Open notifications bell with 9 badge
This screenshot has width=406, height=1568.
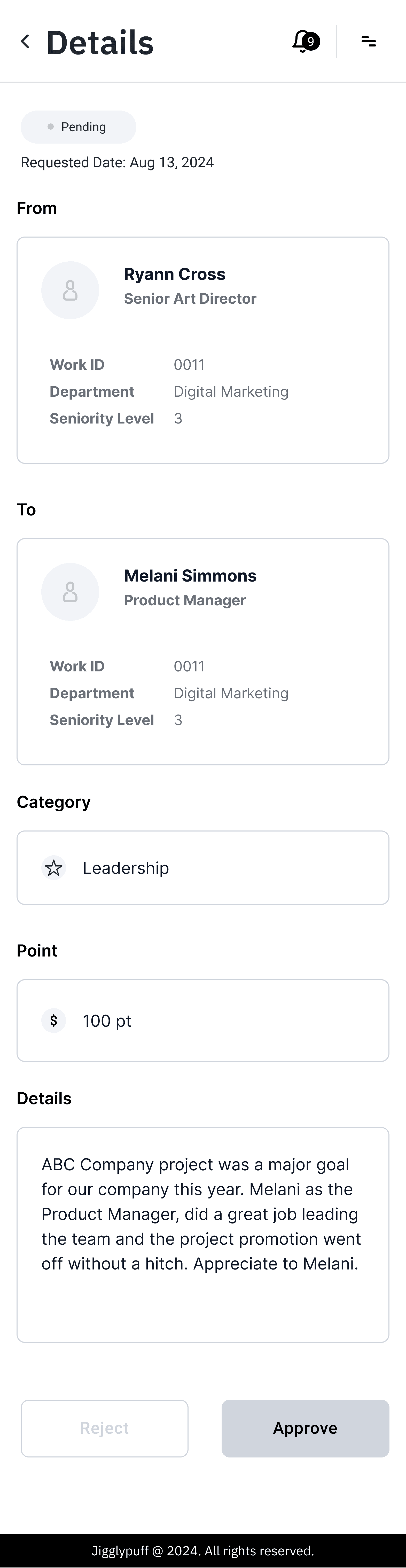(306, 41)
